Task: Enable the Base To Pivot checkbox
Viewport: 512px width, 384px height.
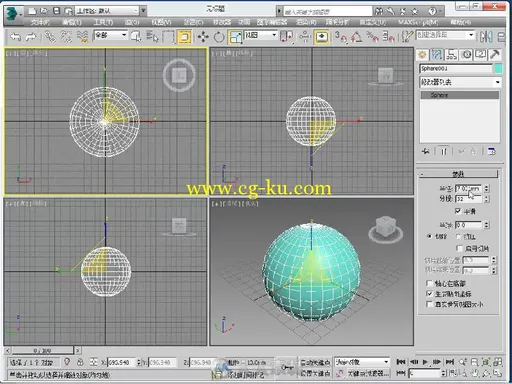Action: tap(429, 284)
